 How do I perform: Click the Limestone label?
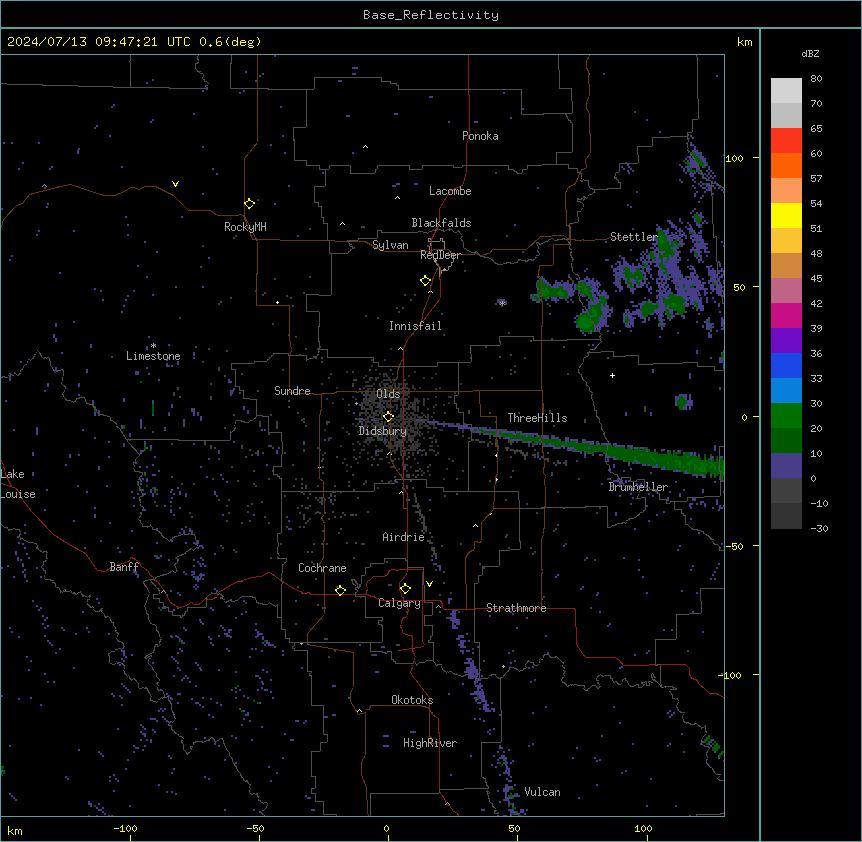(153, 356)
